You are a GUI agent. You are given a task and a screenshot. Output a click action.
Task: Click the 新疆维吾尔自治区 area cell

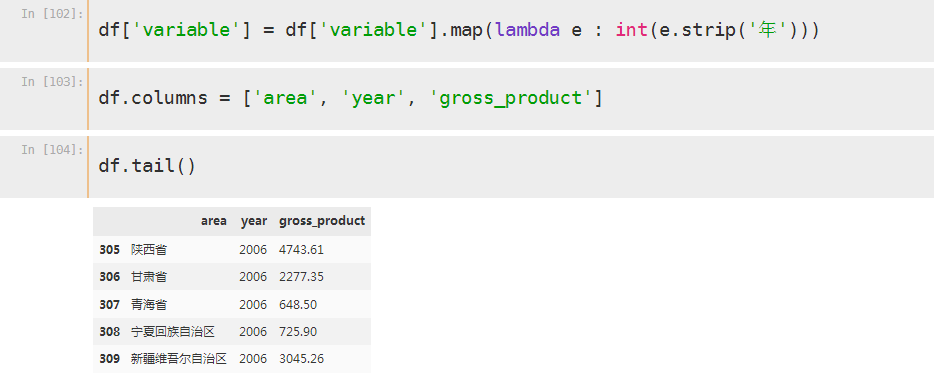tap(179, 360)
